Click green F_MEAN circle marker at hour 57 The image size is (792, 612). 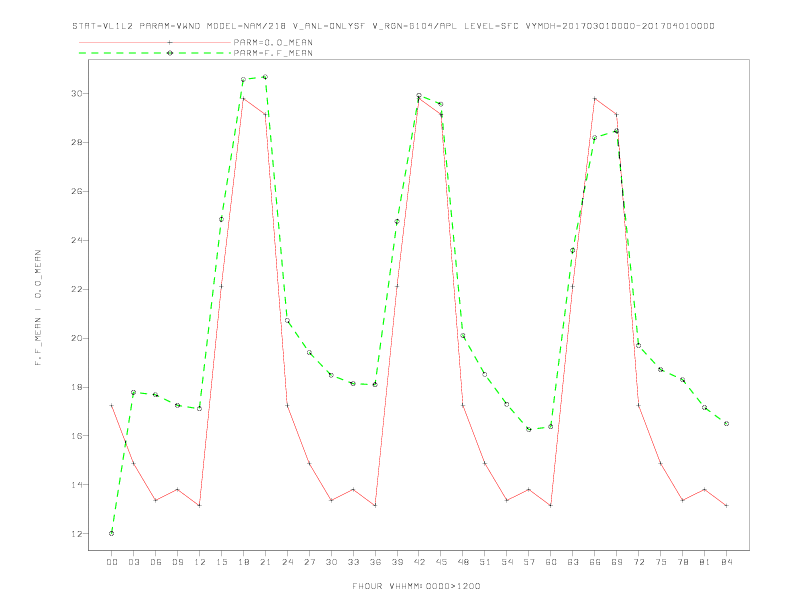tap(529, 429)
